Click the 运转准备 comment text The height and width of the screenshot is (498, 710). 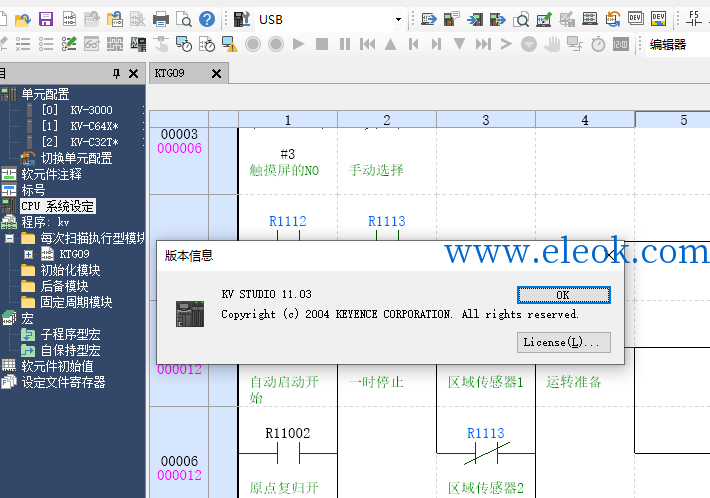pyautogui.click(x=574, y=382)
